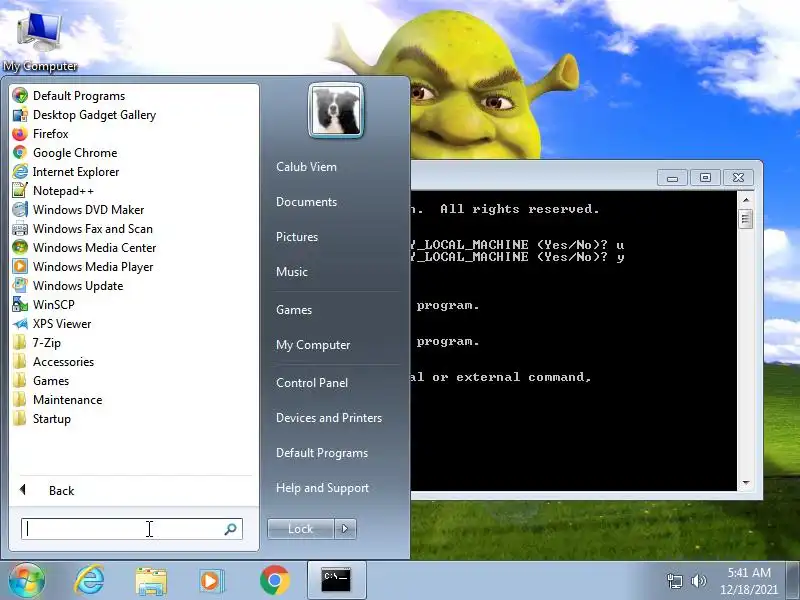Open Windows Update icon
Viewport: 800px width, 600px height.
pyautogui.click(x=20, y=285)
